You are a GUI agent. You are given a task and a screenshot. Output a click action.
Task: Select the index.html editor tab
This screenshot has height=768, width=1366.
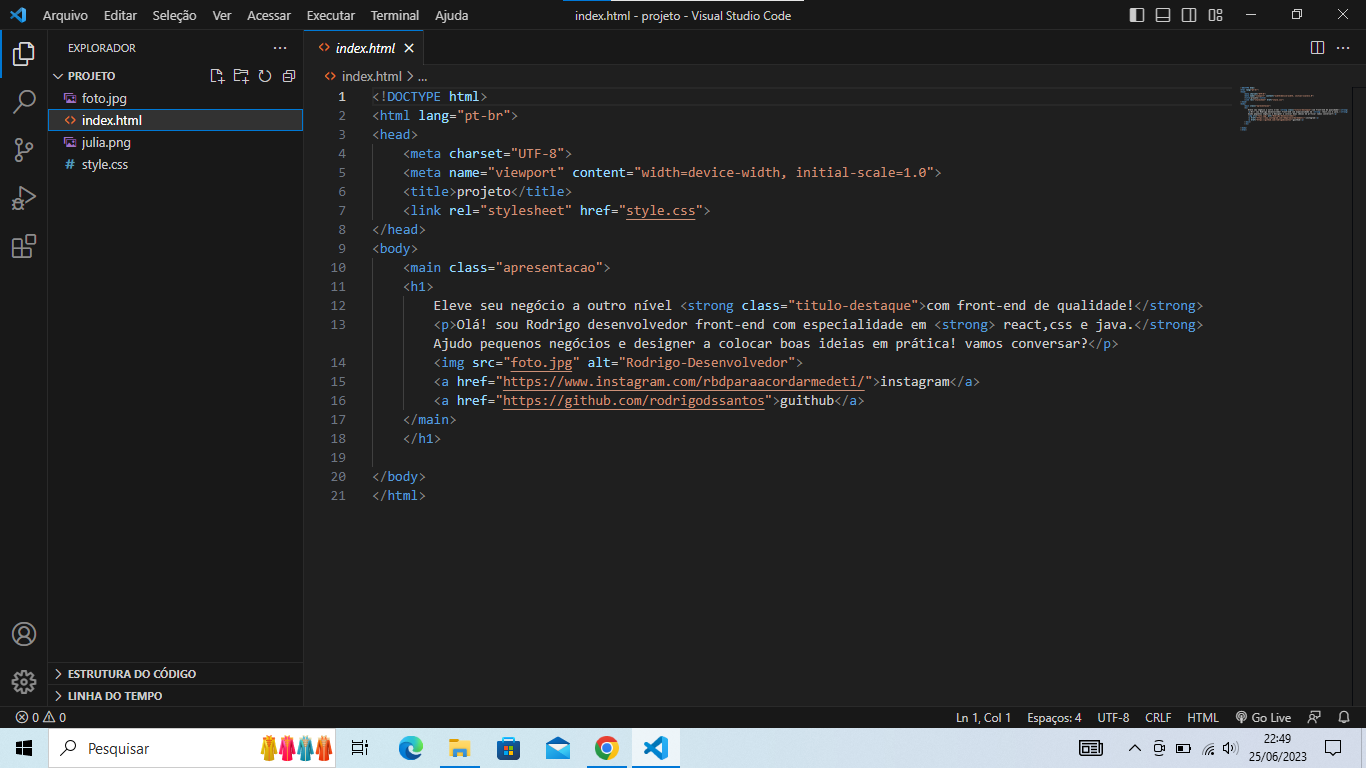click(365, 48)
